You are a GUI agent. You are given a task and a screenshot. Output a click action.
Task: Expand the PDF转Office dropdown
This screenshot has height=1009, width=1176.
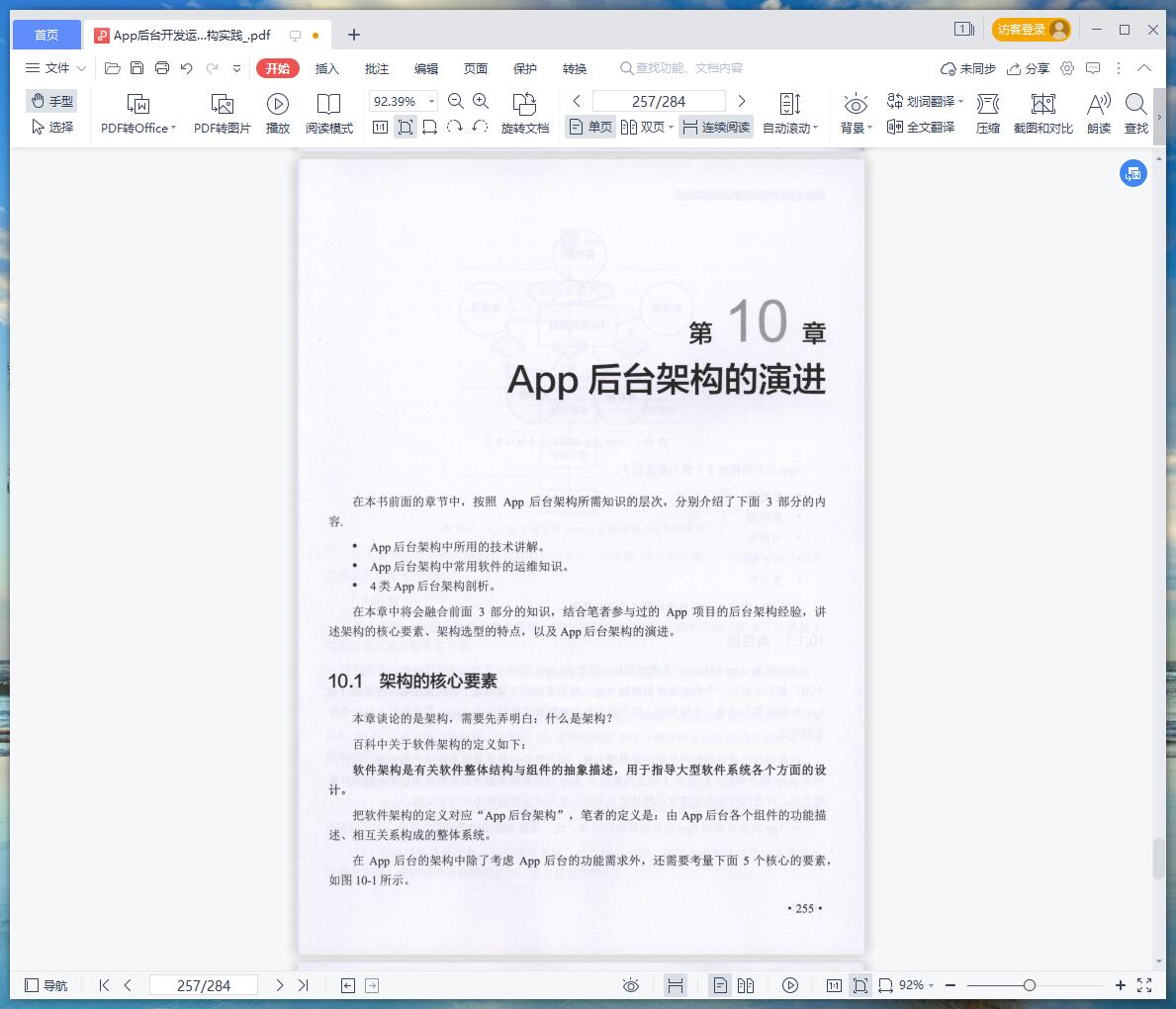pos(173,128)
